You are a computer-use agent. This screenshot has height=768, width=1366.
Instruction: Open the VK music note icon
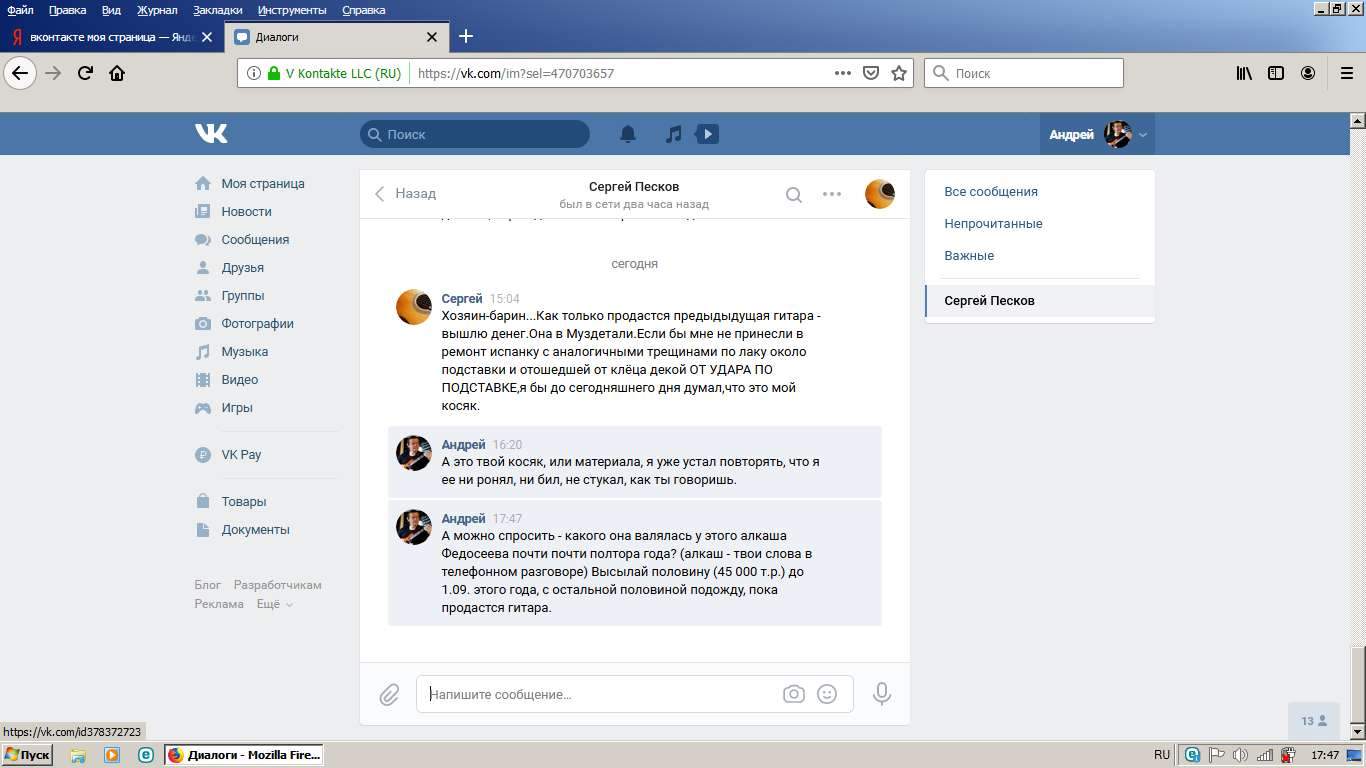coord(674,134)
